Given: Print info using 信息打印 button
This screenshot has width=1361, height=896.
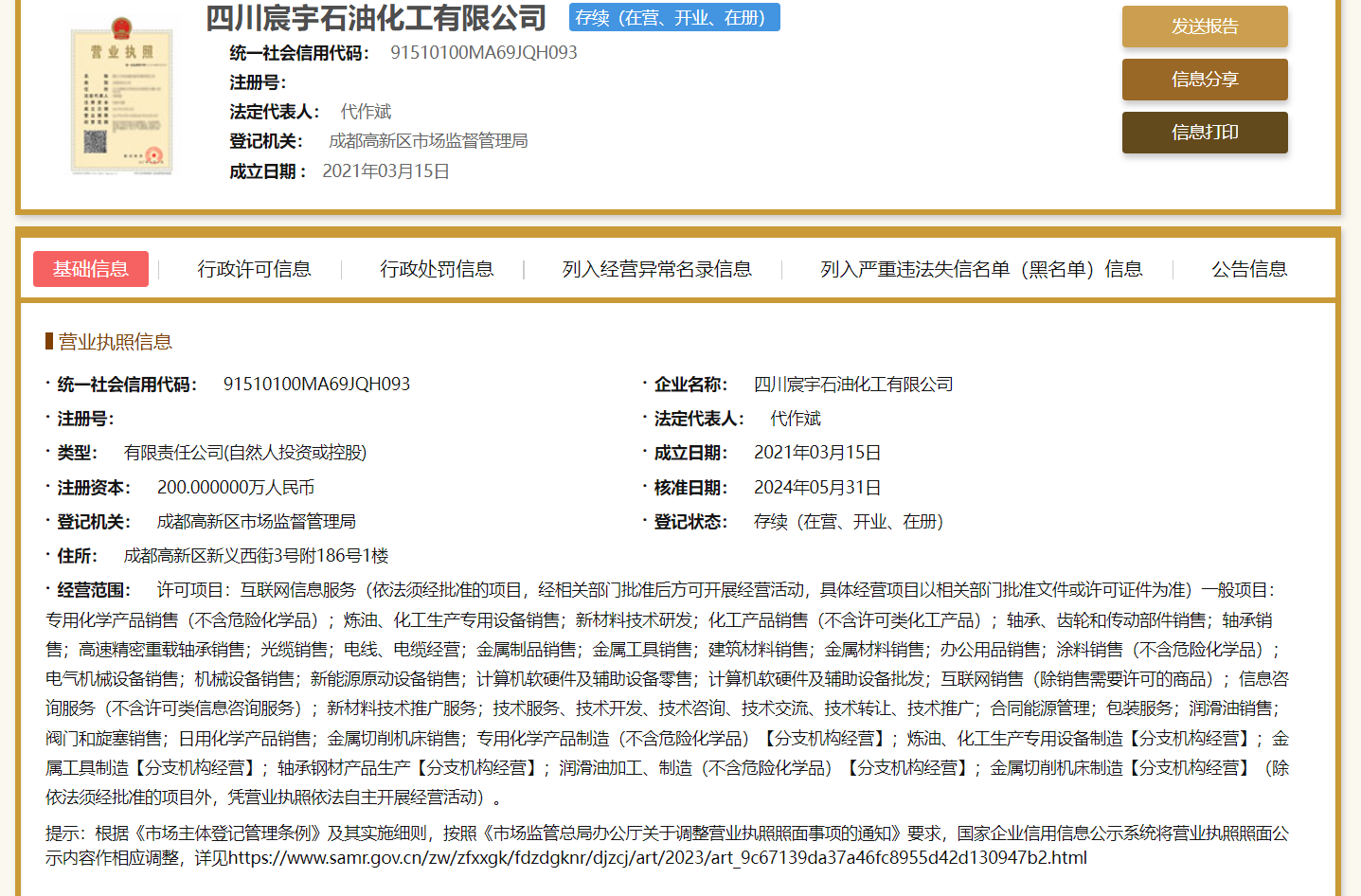Looking at the screenshot, I should click(x=1205, y=133).
